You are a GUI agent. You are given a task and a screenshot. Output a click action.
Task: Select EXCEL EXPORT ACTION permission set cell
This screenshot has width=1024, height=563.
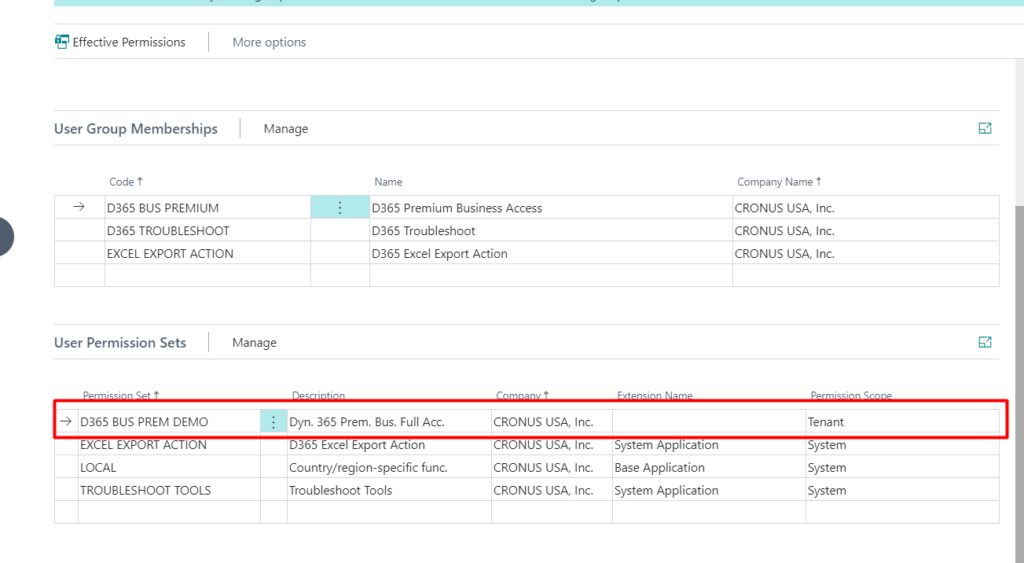(x=169, y=445)
